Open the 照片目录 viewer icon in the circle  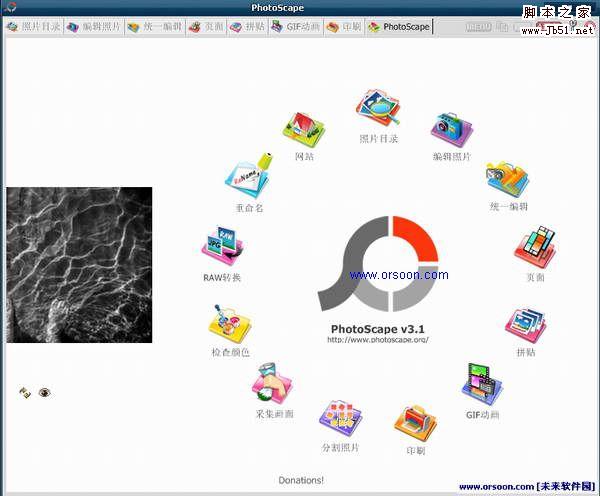coord(378,108)
